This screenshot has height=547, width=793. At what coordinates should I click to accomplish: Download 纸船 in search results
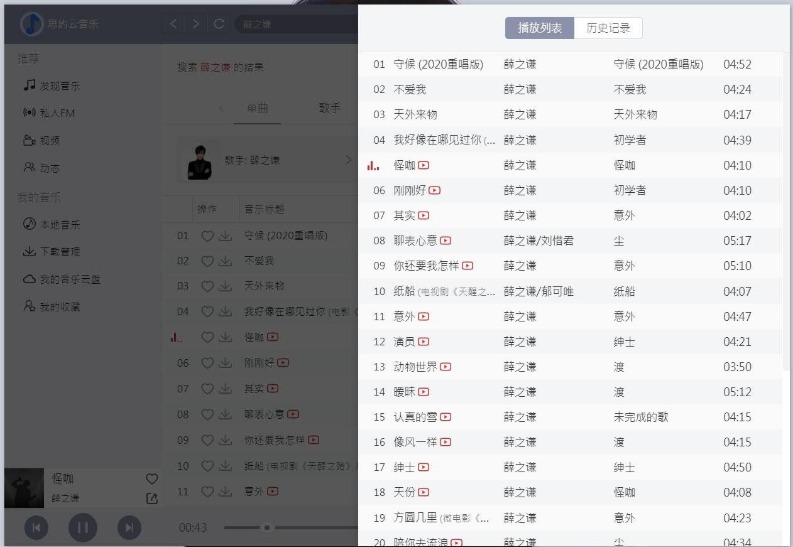(226, 466)
